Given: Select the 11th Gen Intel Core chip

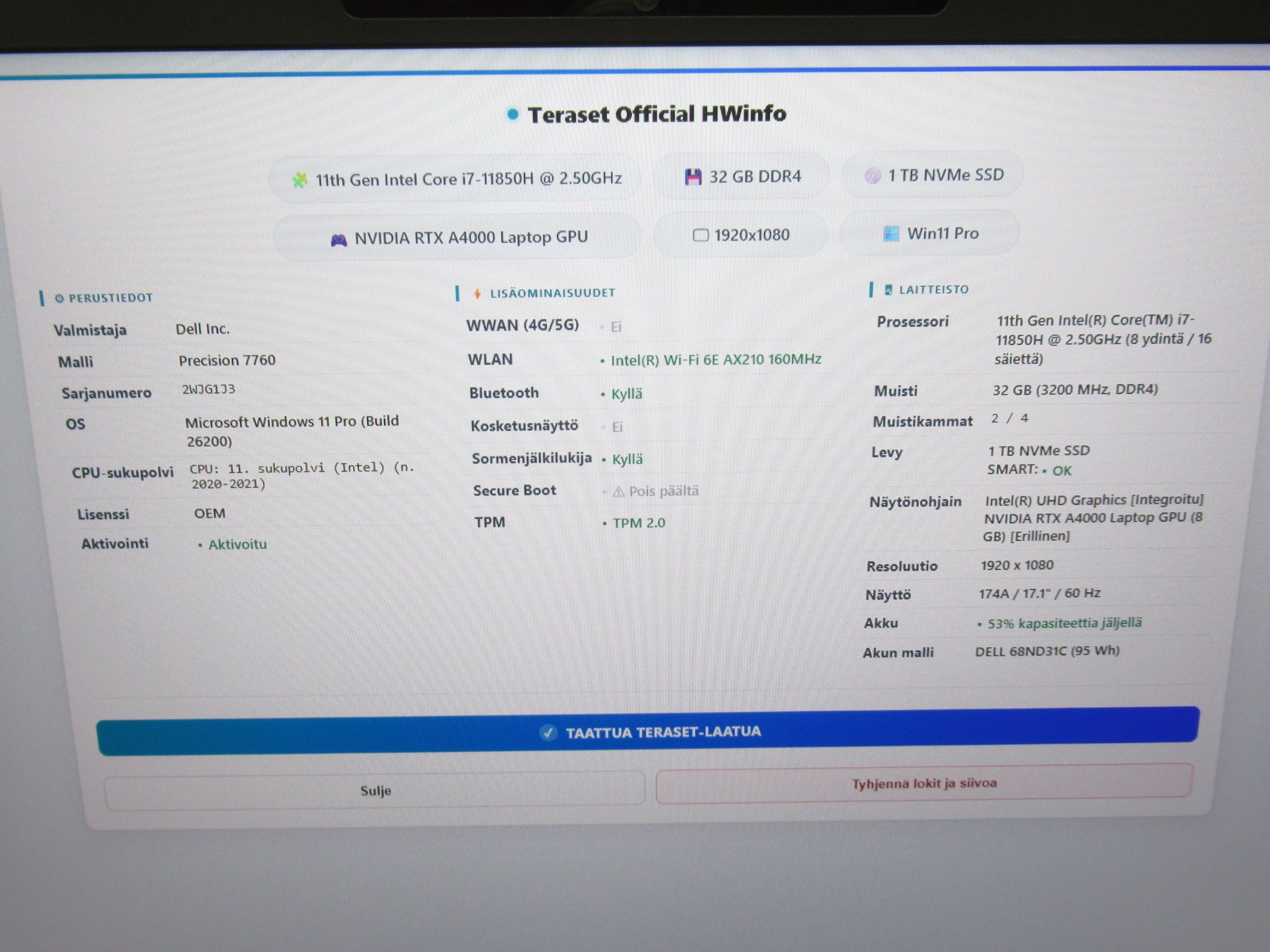Looking at the screenshot, I should tap(456, 179).
